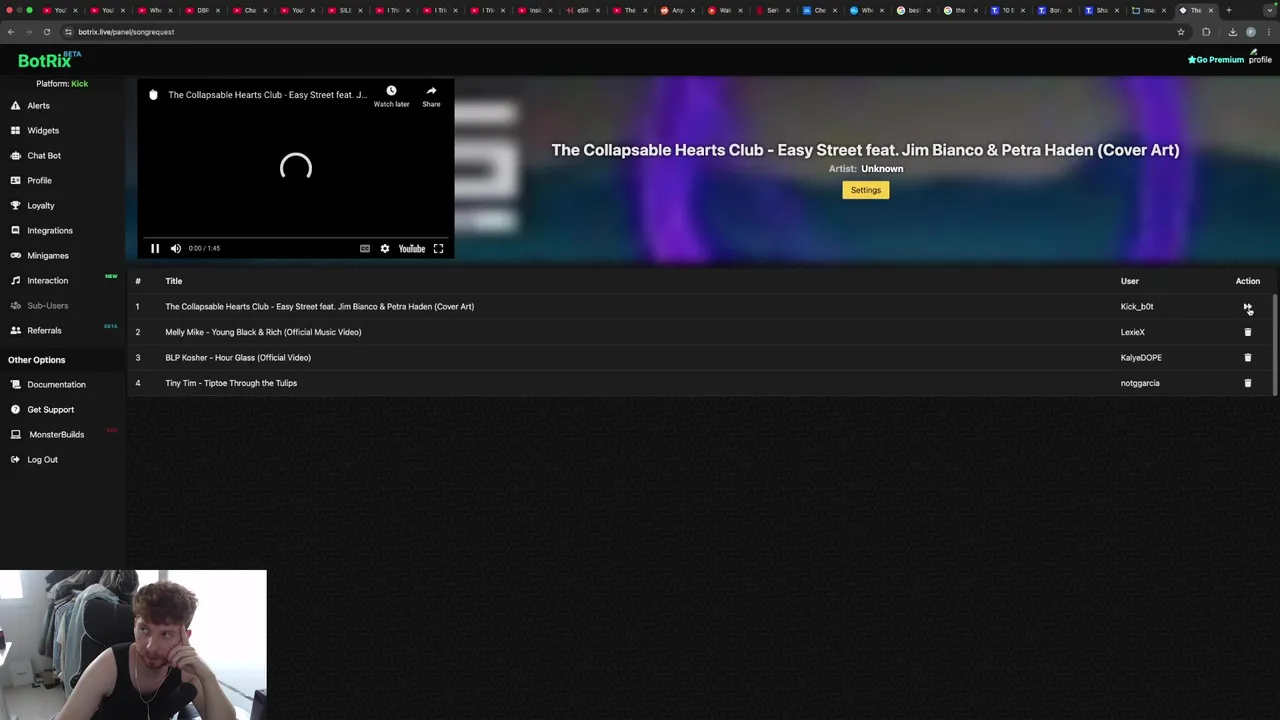This screenshot has width=1280, height=720.
Task: Skip the currently playing Collapsable Hearts Club song
Action: (1247, 307)
